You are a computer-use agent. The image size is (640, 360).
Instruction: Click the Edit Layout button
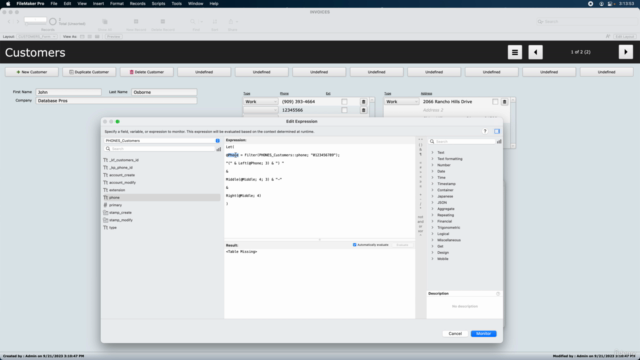624,37
